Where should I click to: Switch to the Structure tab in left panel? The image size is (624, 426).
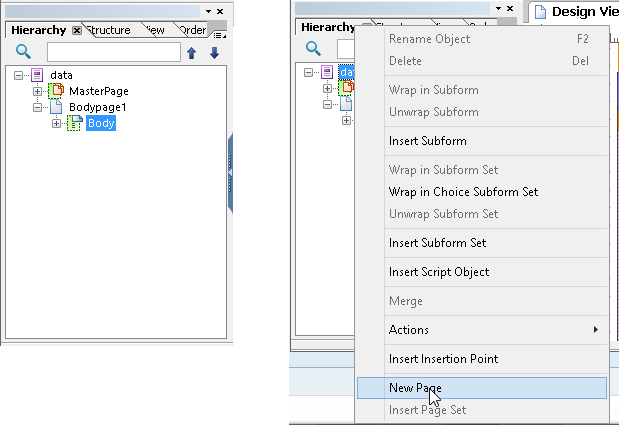109,30
